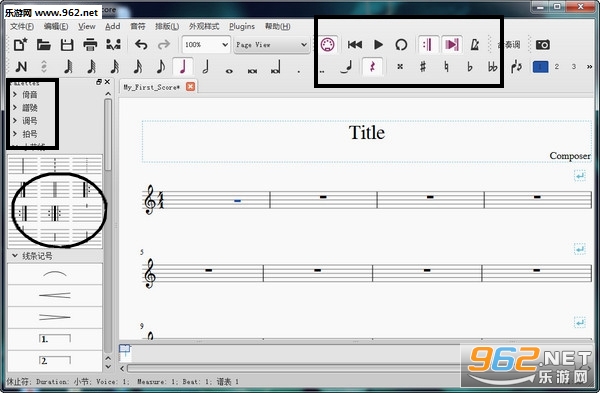Image resolution: width=600 pixels, height=393 pixels.
Task: Toggle MIDI input with the round connector icon
Action: point(328,45)
